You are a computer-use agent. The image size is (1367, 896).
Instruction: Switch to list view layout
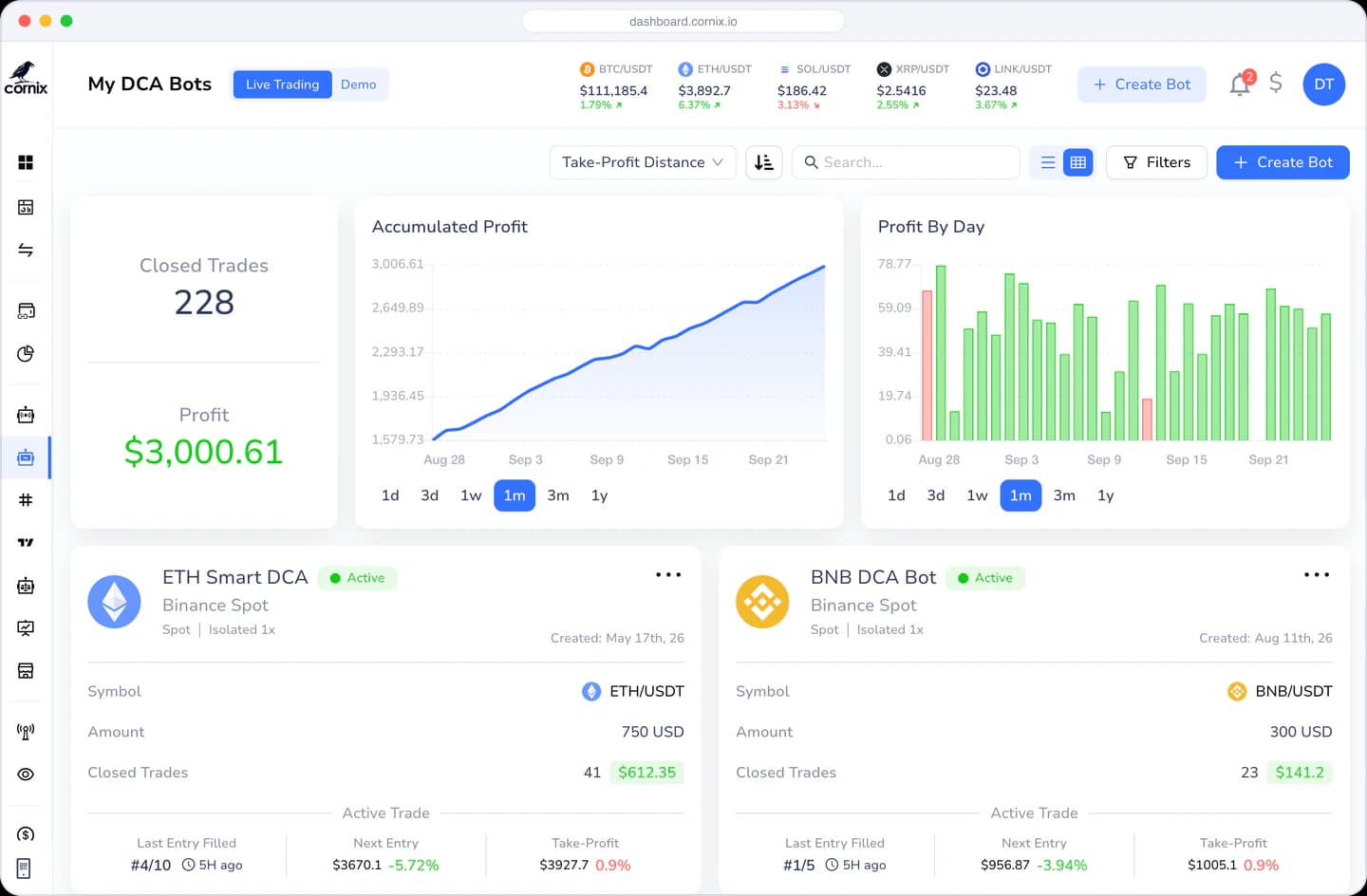pyautogui.click(x=1048, y=162)
